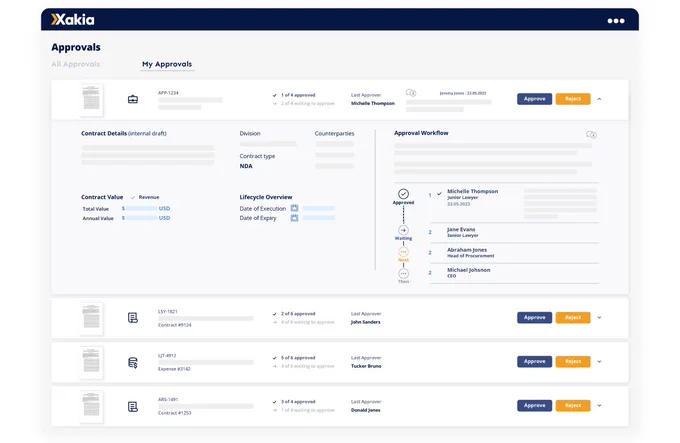Image resolution: width=680 pixels, height=443 pixels.
Task: Expand the LSY-1821 row chevron
Action: pos(599,318)
